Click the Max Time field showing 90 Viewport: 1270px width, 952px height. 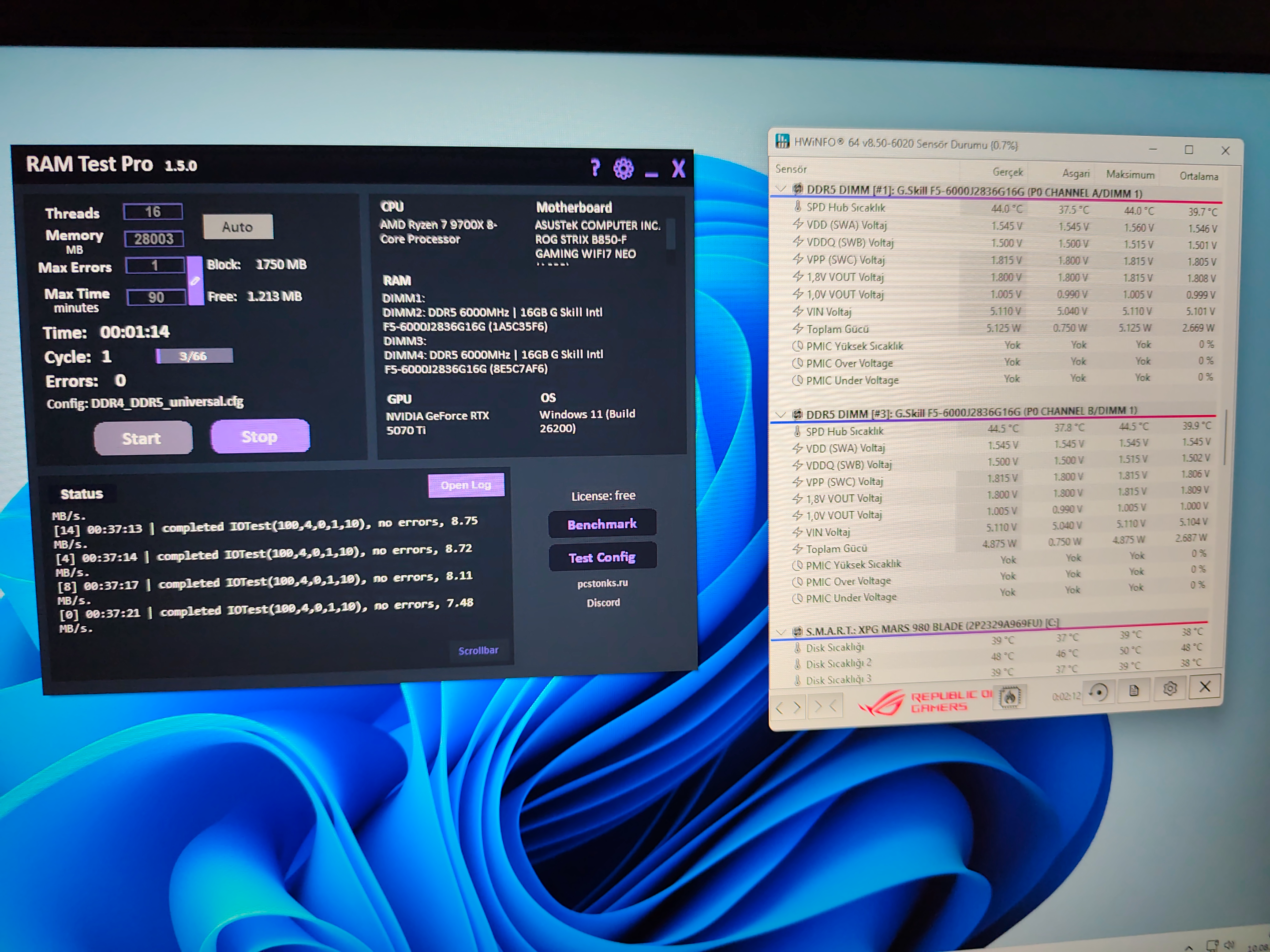156,297
